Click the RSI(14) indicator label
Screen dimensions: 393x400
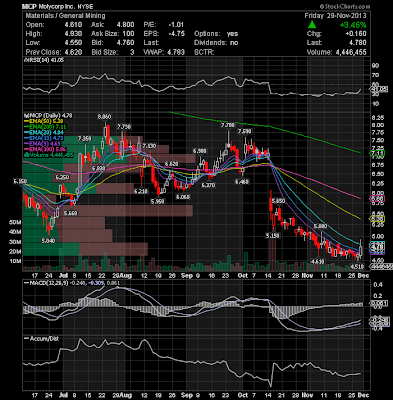point(44,60)
